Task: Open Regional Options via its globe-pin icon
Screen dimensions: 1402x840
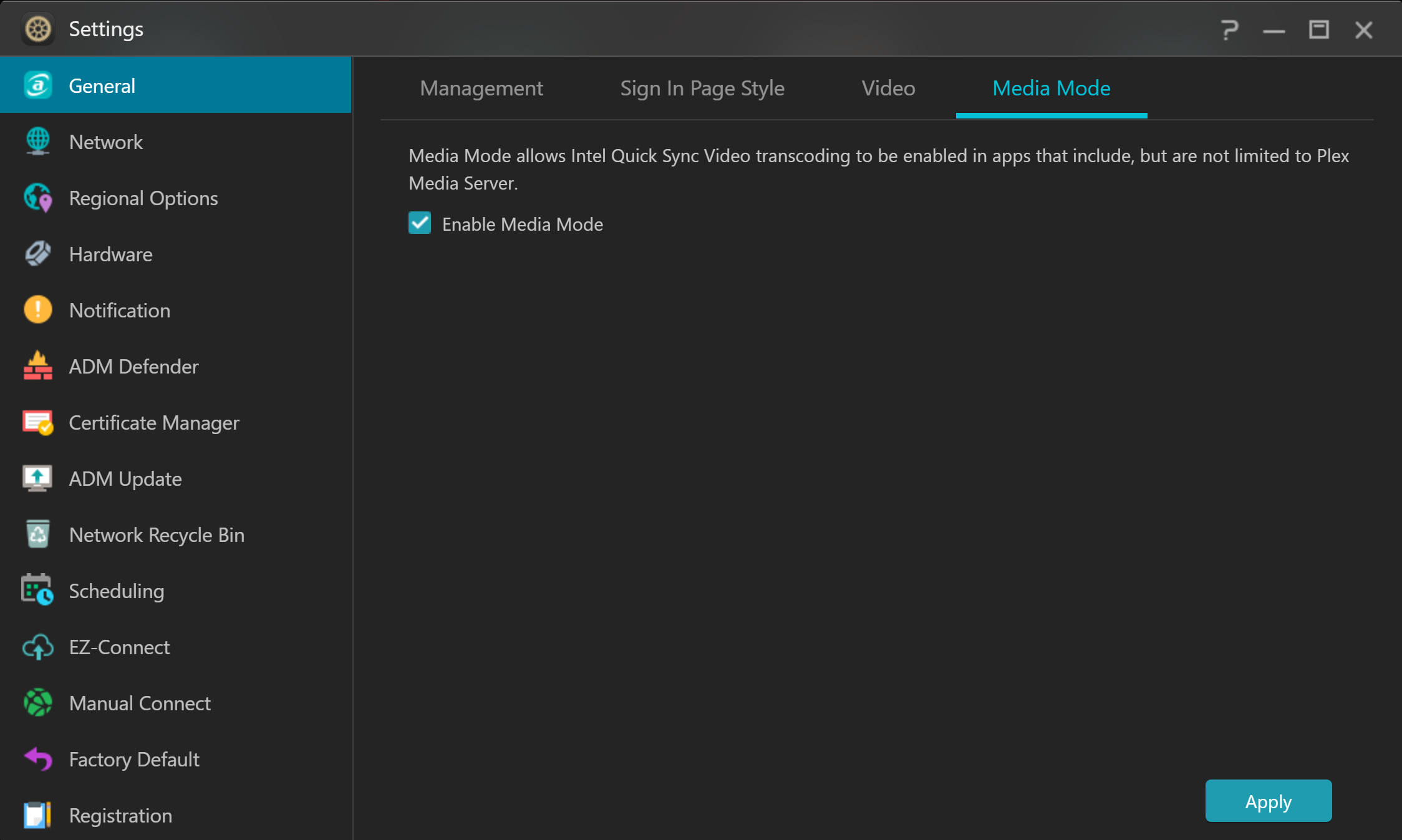Action: (38, 198)
